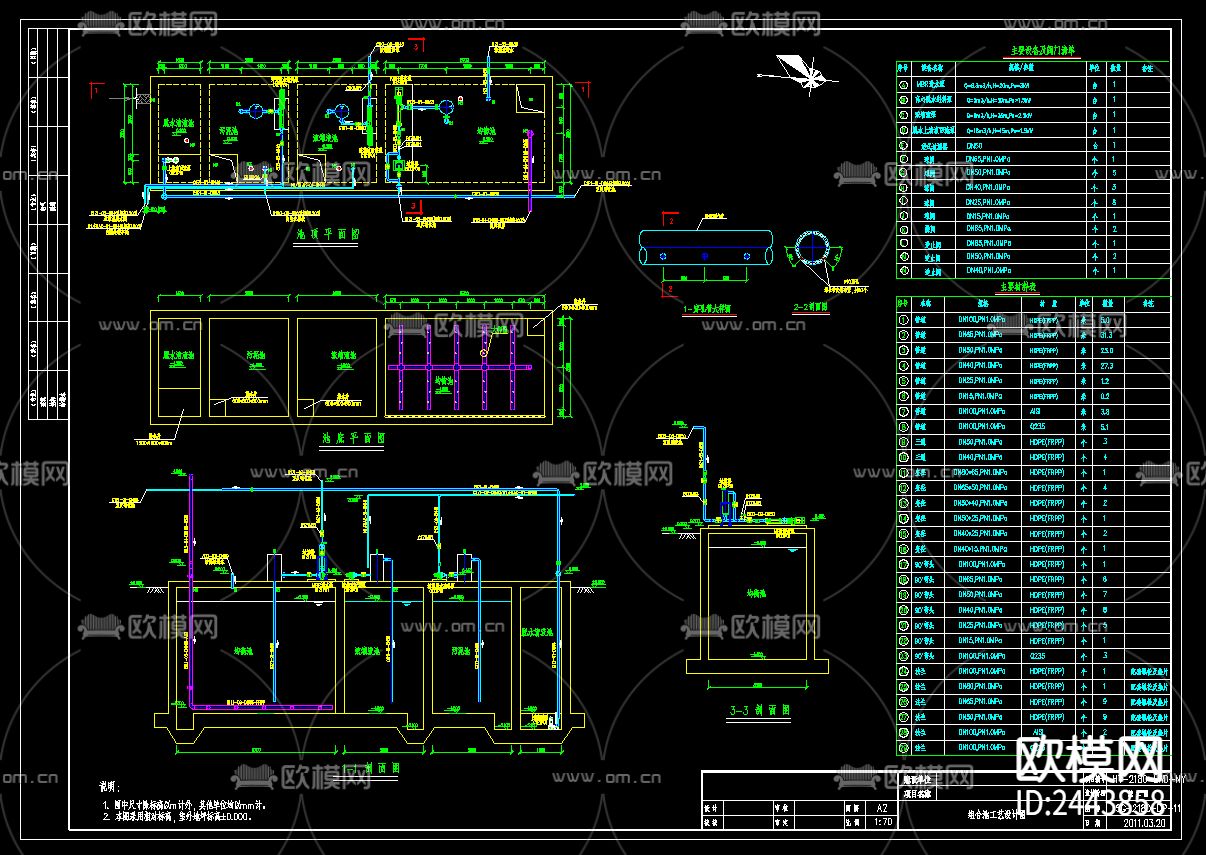Click circled number 1 in materials table
Screen dimensions: 1206x855
pyautogui.click(x=903, y=320)
